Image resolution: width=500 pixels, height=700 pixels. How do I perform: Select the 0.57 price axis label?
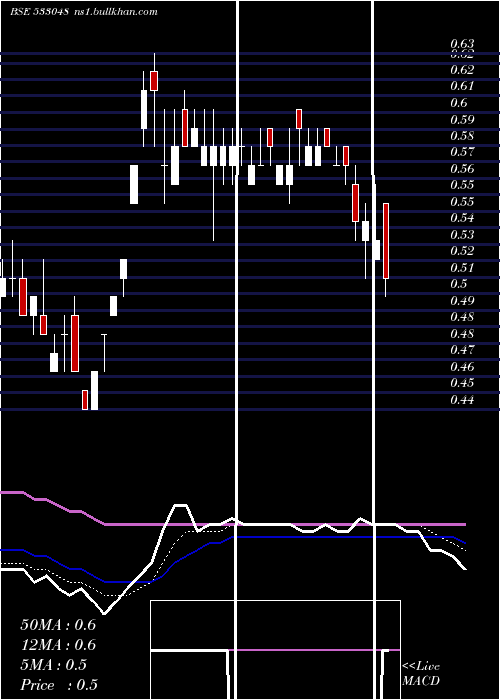click(x=462, y=152)
